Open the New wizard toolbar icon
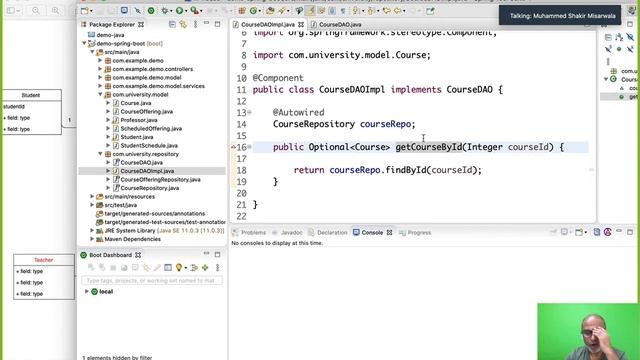640x360 pixels. click(x=84, y=11)
